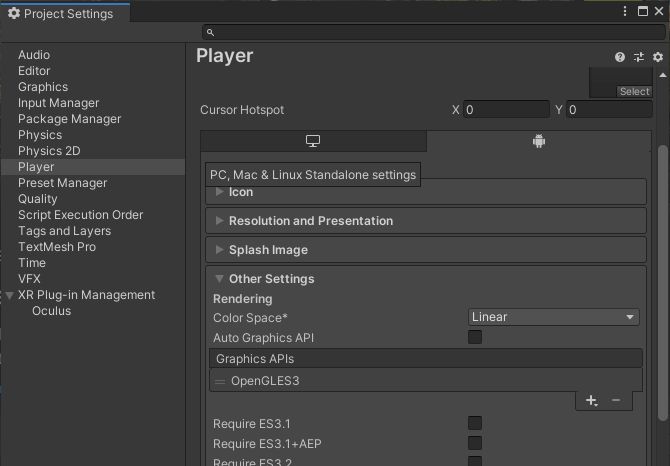Enable the Require ES3.1 checkbox

point(475,423)
